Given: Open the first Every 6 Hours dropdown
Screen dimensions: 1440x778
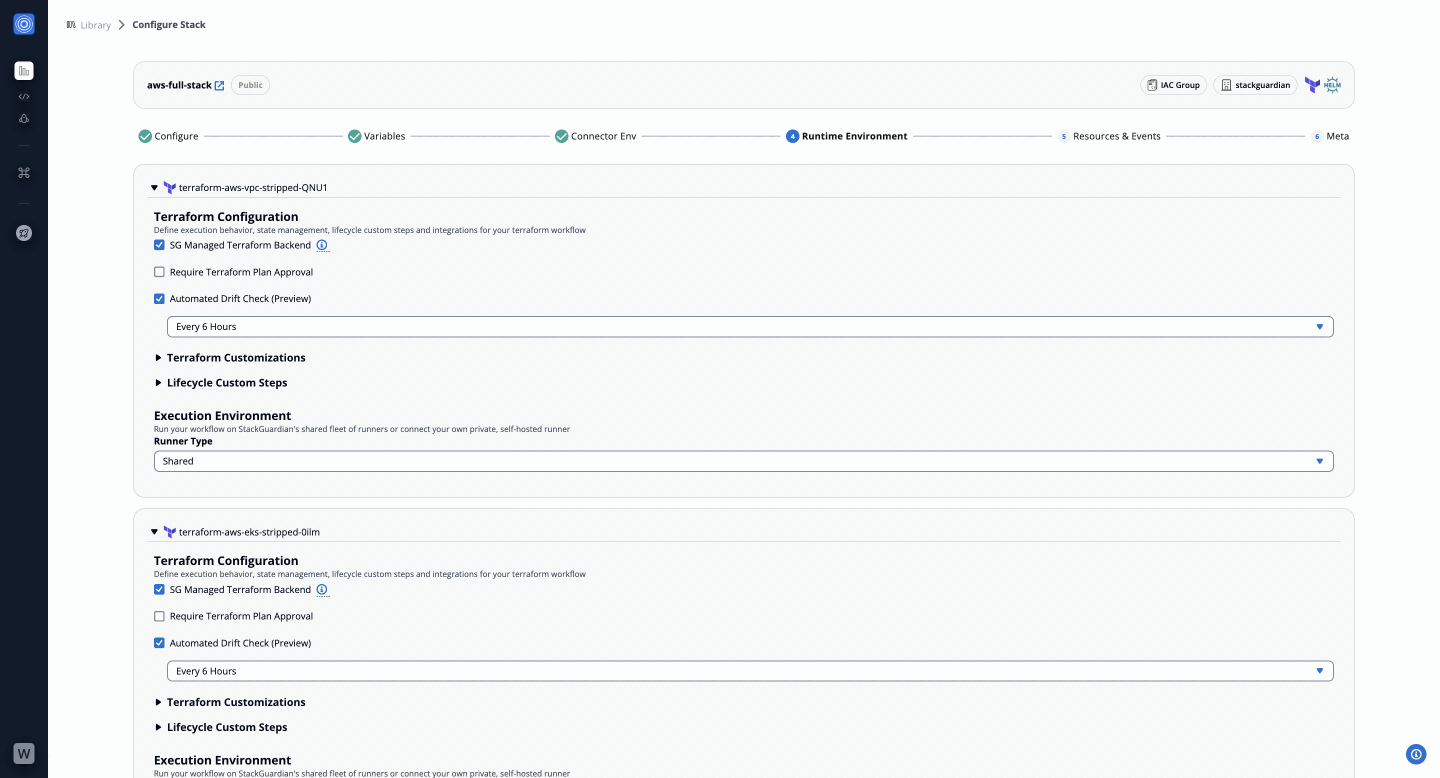Looking at the screenshot, I should pyautogui.click(x=749, y=327).
